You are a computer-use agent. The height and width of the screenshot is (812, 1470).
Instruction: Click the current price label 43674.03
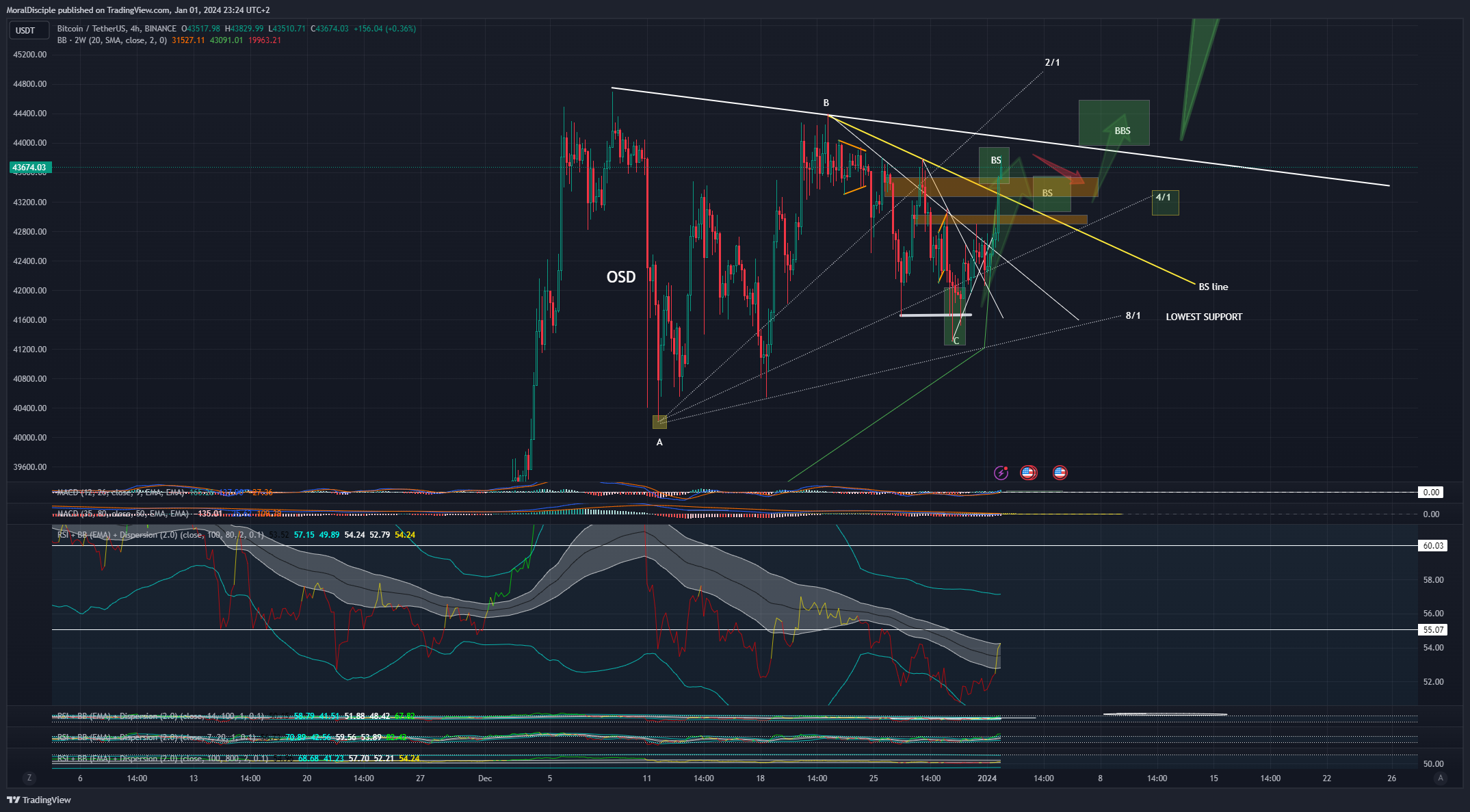tap(29, 168)
